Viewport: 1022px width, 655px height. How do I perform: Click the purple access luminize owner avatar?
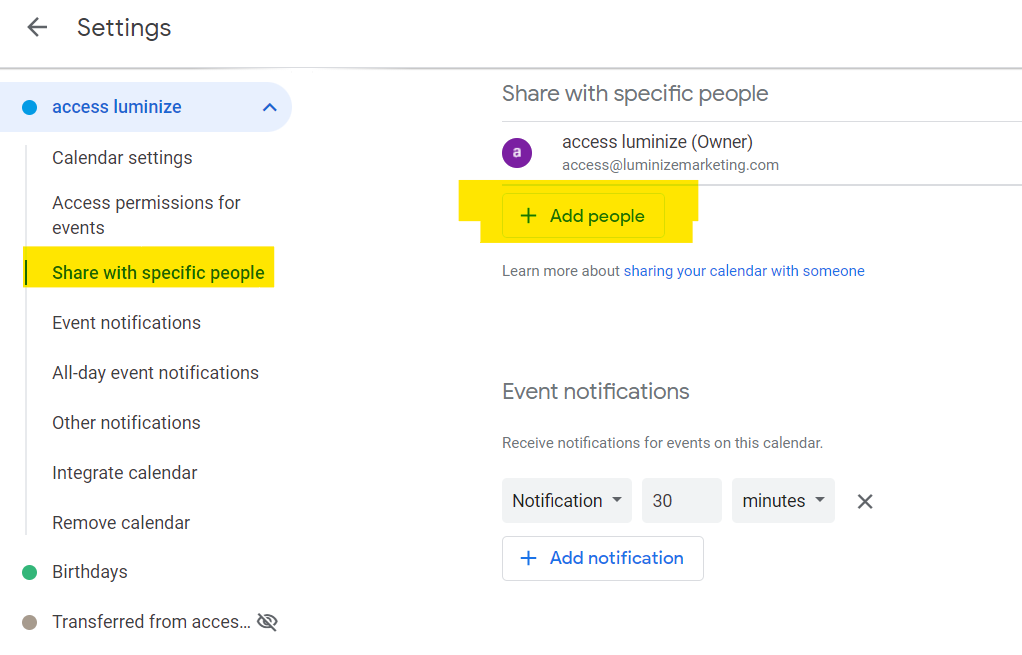(x=516, y=153)
